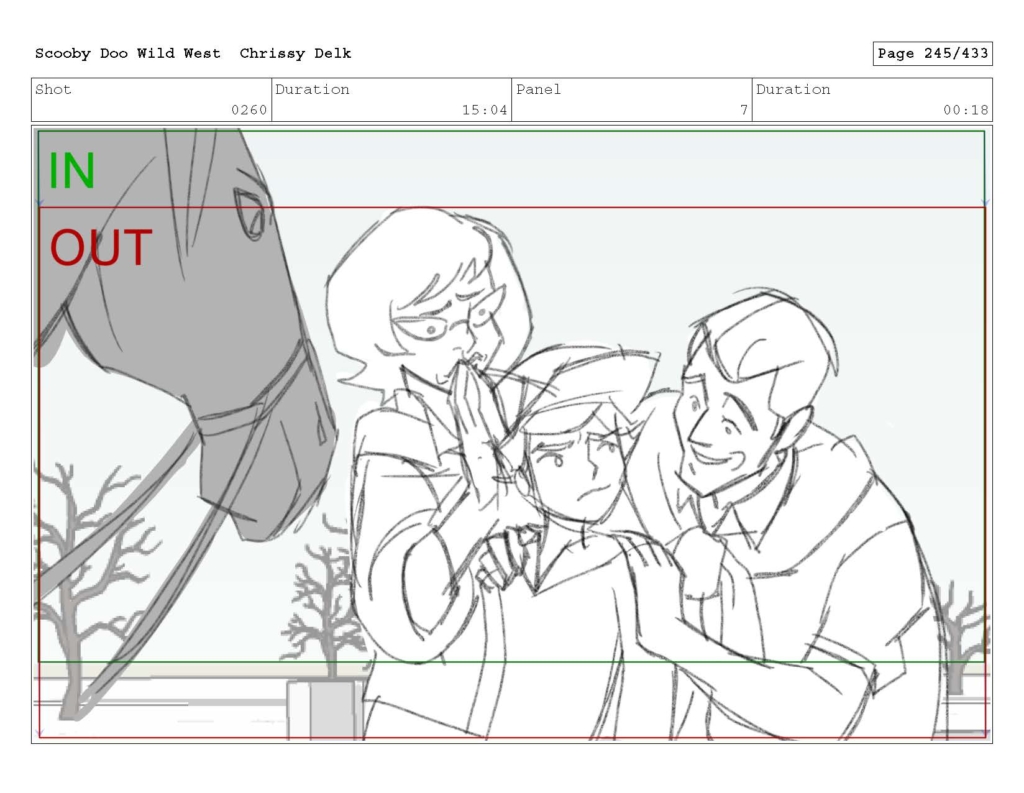The image size is (1024, 793).
Task: Select the name 'Chrissy Delk'
Action: pos(295,54)
